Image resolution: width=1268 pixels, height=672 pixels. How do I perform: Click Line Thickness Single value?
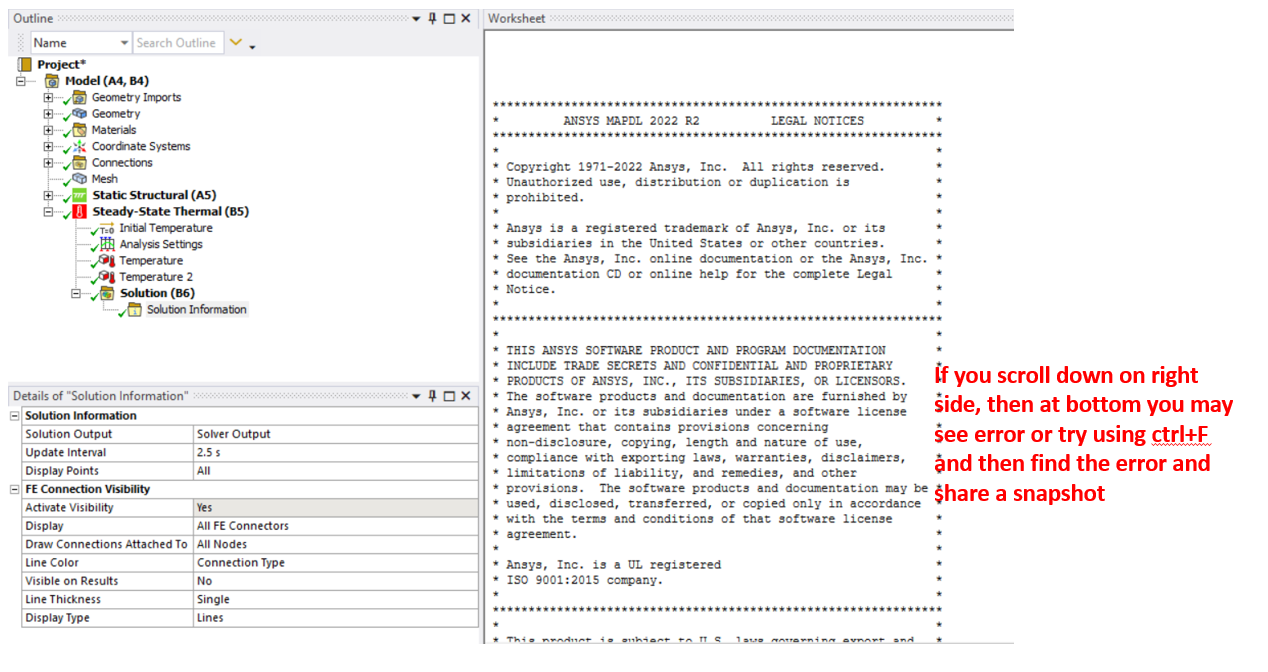tap(335, 599)
